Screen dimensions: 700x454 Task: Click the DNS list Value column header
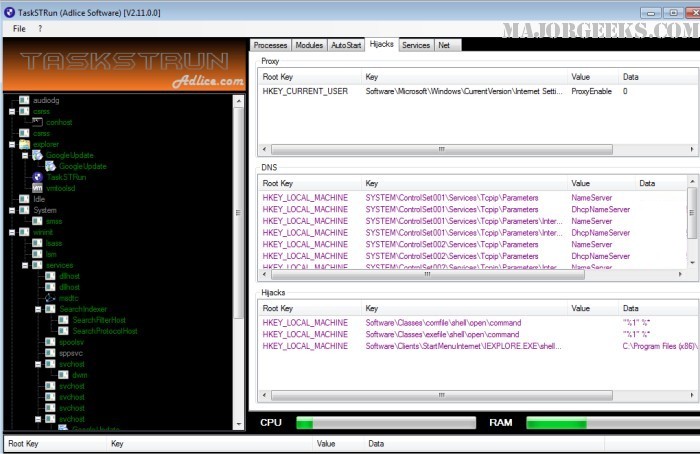point(601,183)
